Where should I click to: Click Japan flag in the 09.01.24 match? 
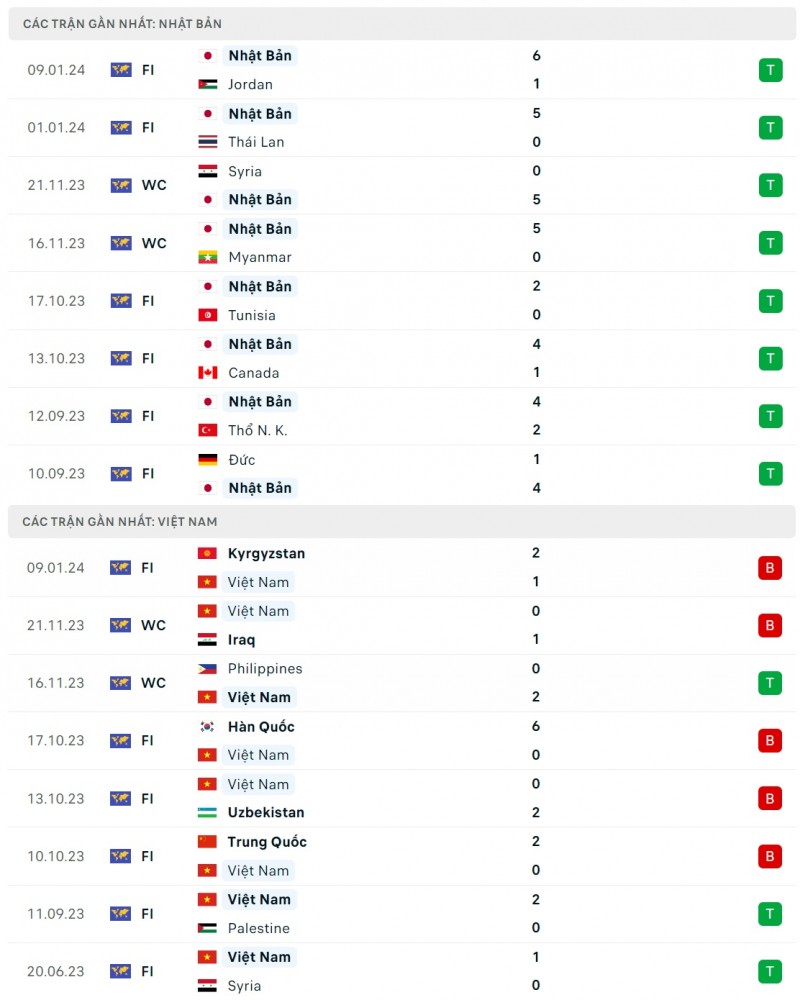click(208, 56)
